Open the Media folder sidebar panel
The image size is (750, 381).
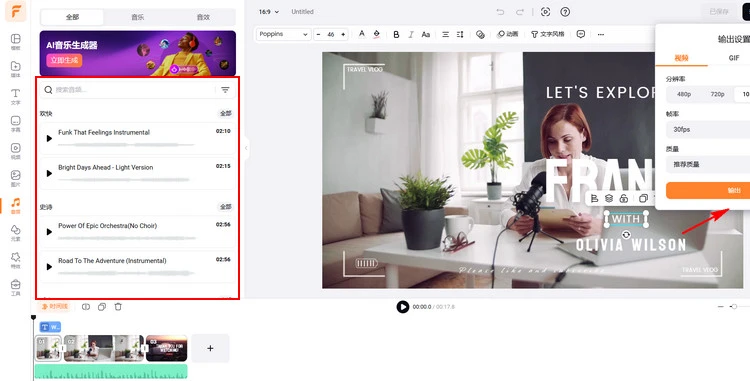(x=15, y=69)
